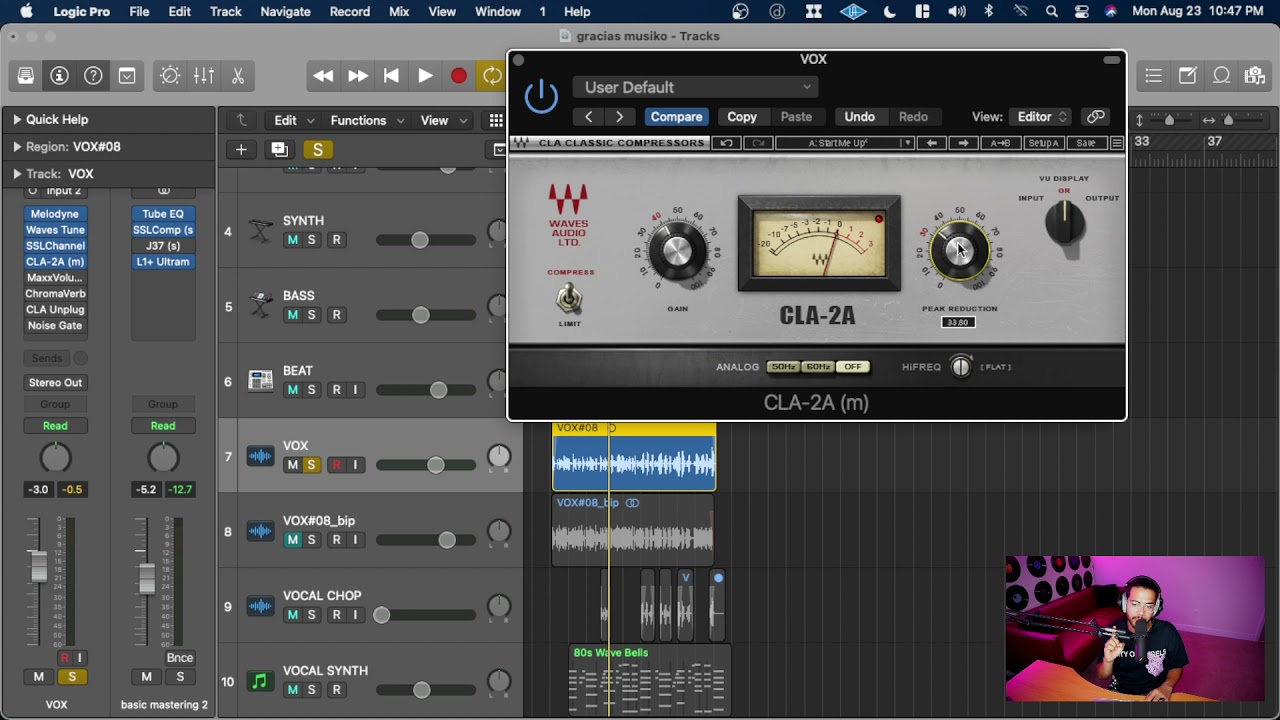Image resolution: width=1280 pixels, height=720 pixels.
Task: Start playback with the Play button
Action: pyautogui.click(x=425, y=76)
